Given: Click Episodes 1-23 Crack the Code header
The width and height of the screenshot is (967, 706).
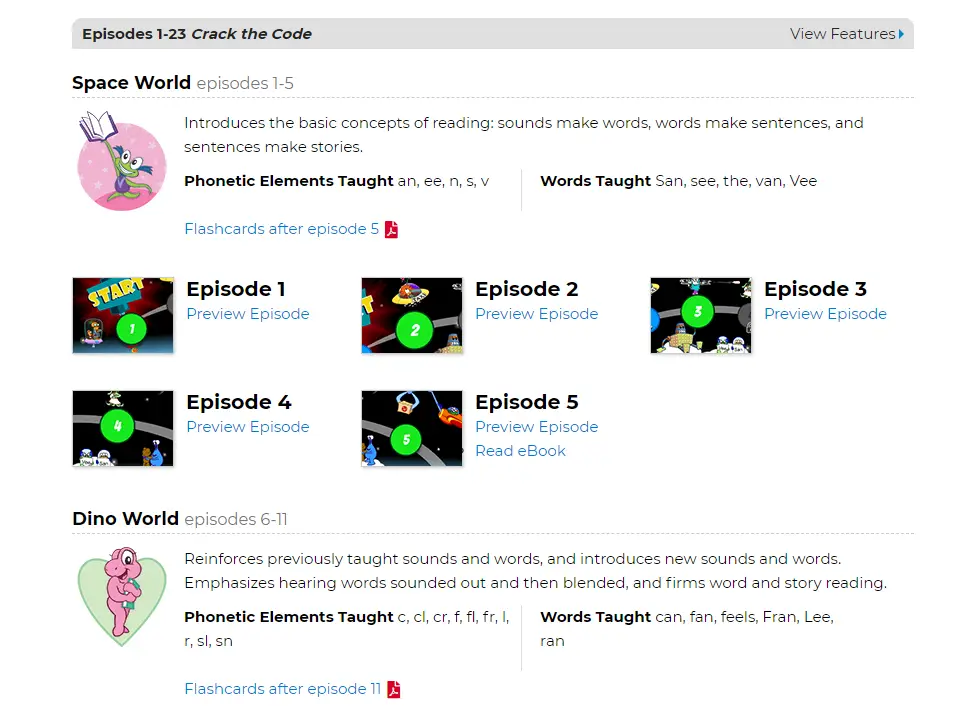Looking at the screenshot, I should point(197,34).
